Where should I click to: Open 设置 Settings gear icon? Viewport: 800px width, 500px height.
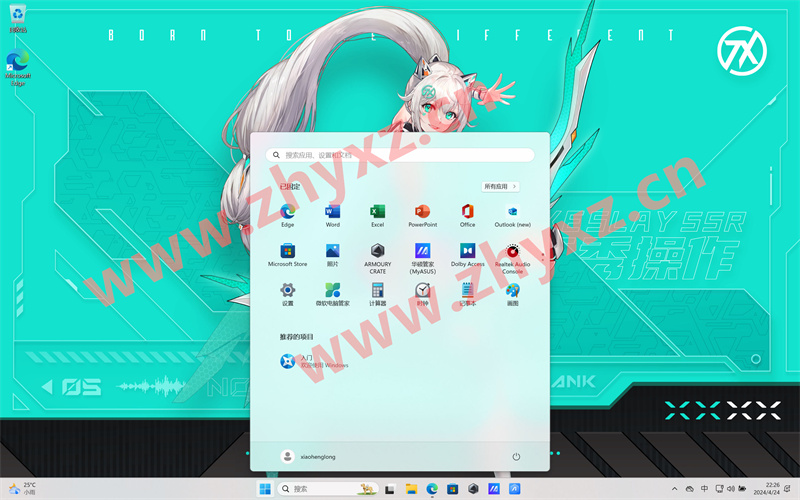(x=287, y=294)
